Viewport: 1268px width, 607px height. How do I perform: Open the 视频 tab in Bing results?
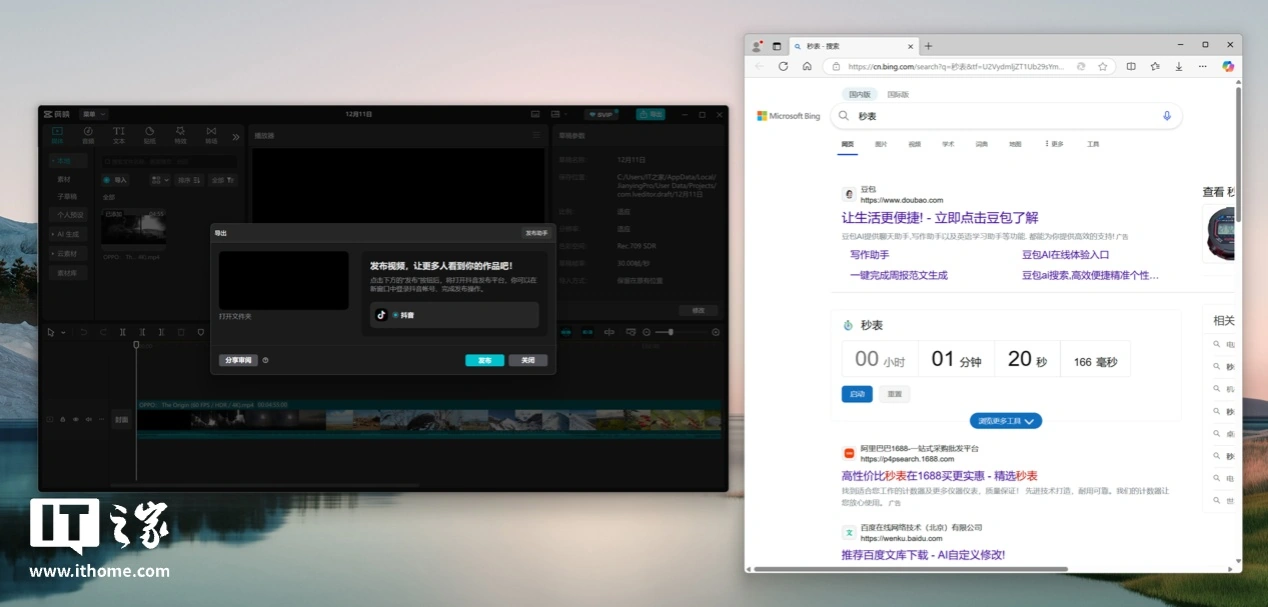[915, 144]
